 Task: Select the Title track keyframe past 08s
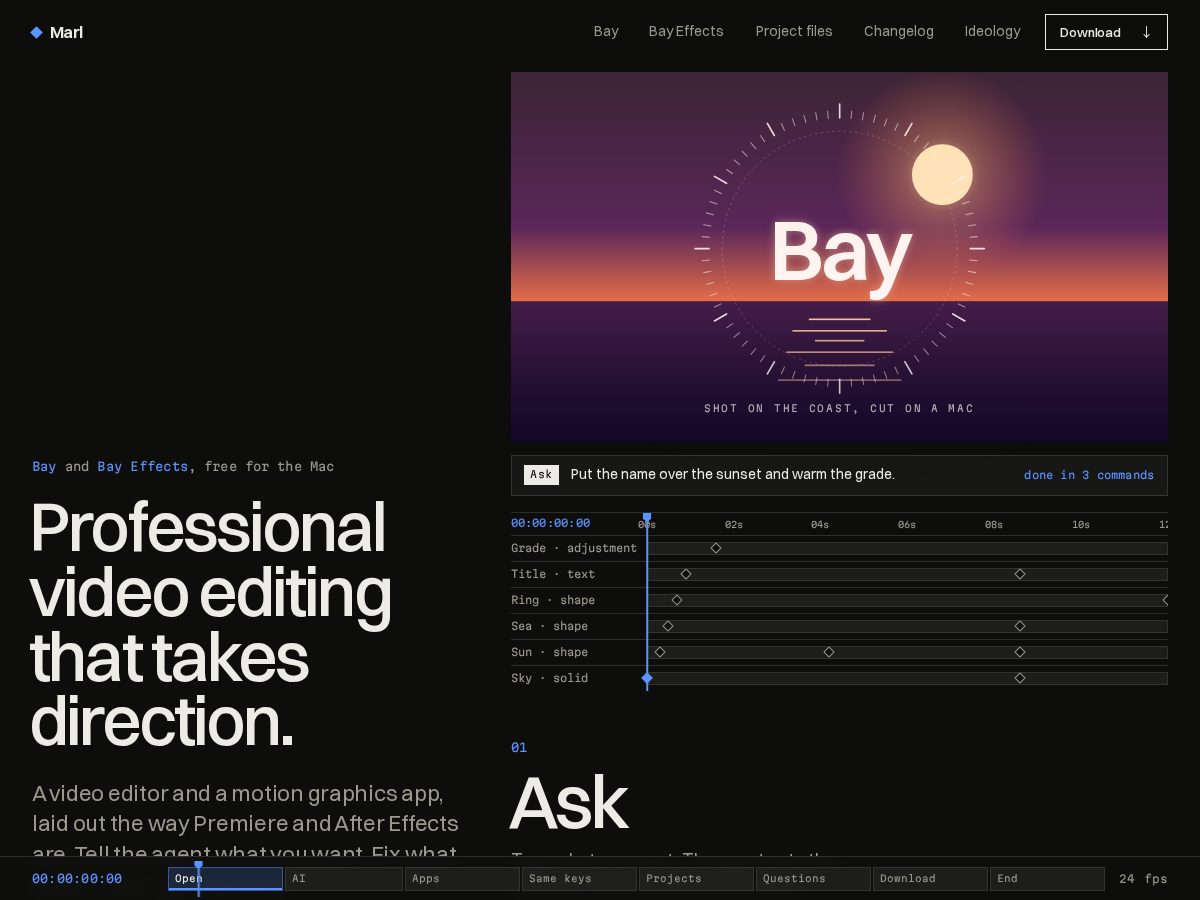tap(1020, 574)
